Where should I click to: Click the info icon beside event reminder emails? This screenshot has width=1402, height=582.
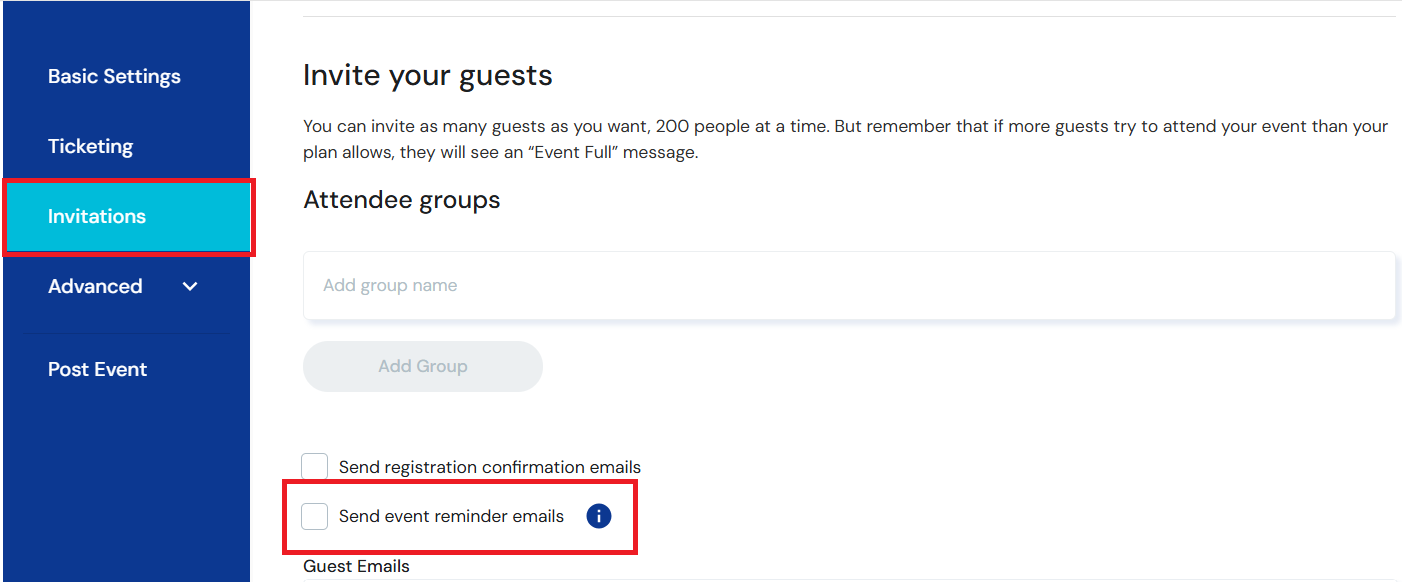598,516
